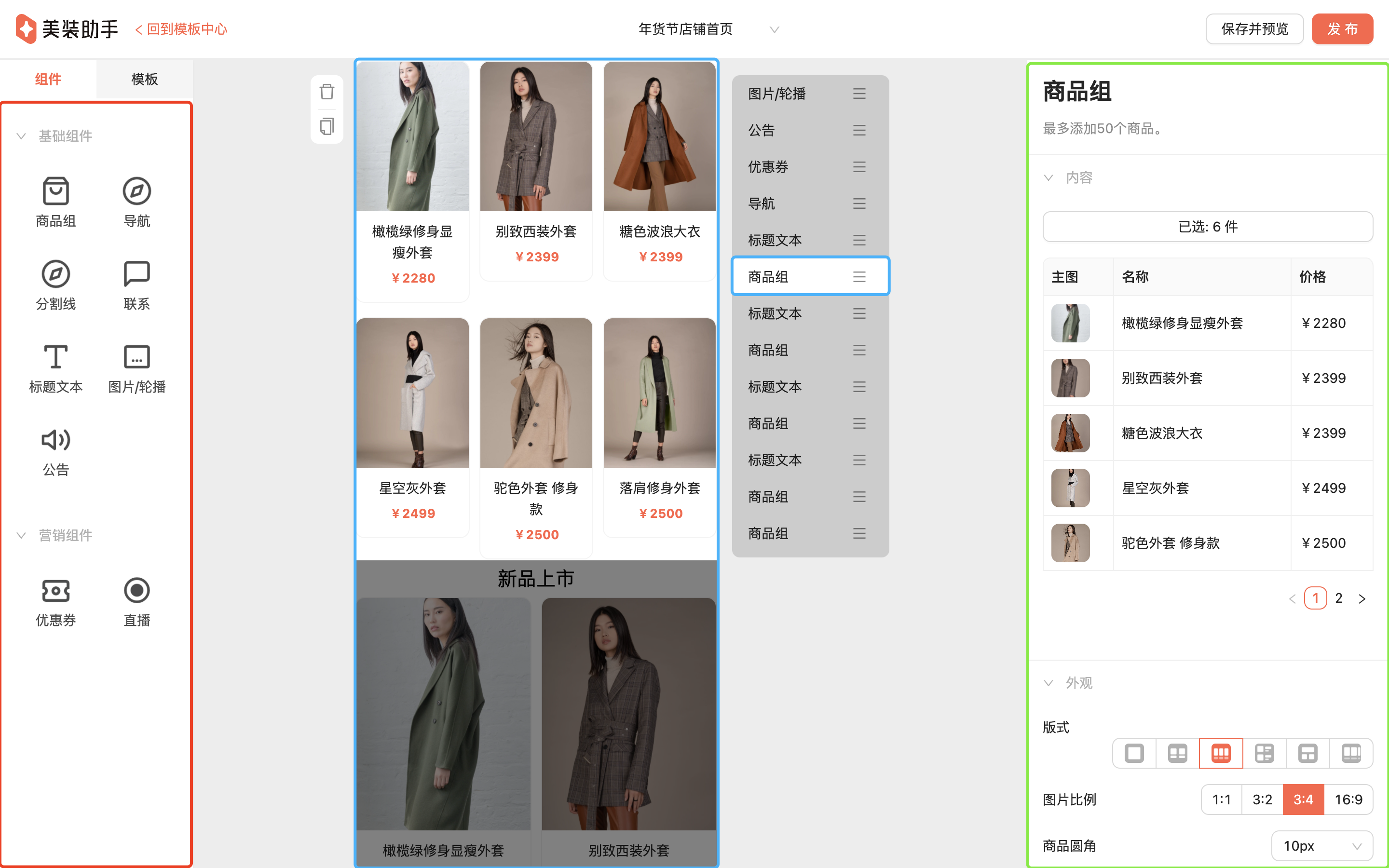1389x868 pixels.
Task: Select the 分割线 divider component
Action: tap(55, 274)
